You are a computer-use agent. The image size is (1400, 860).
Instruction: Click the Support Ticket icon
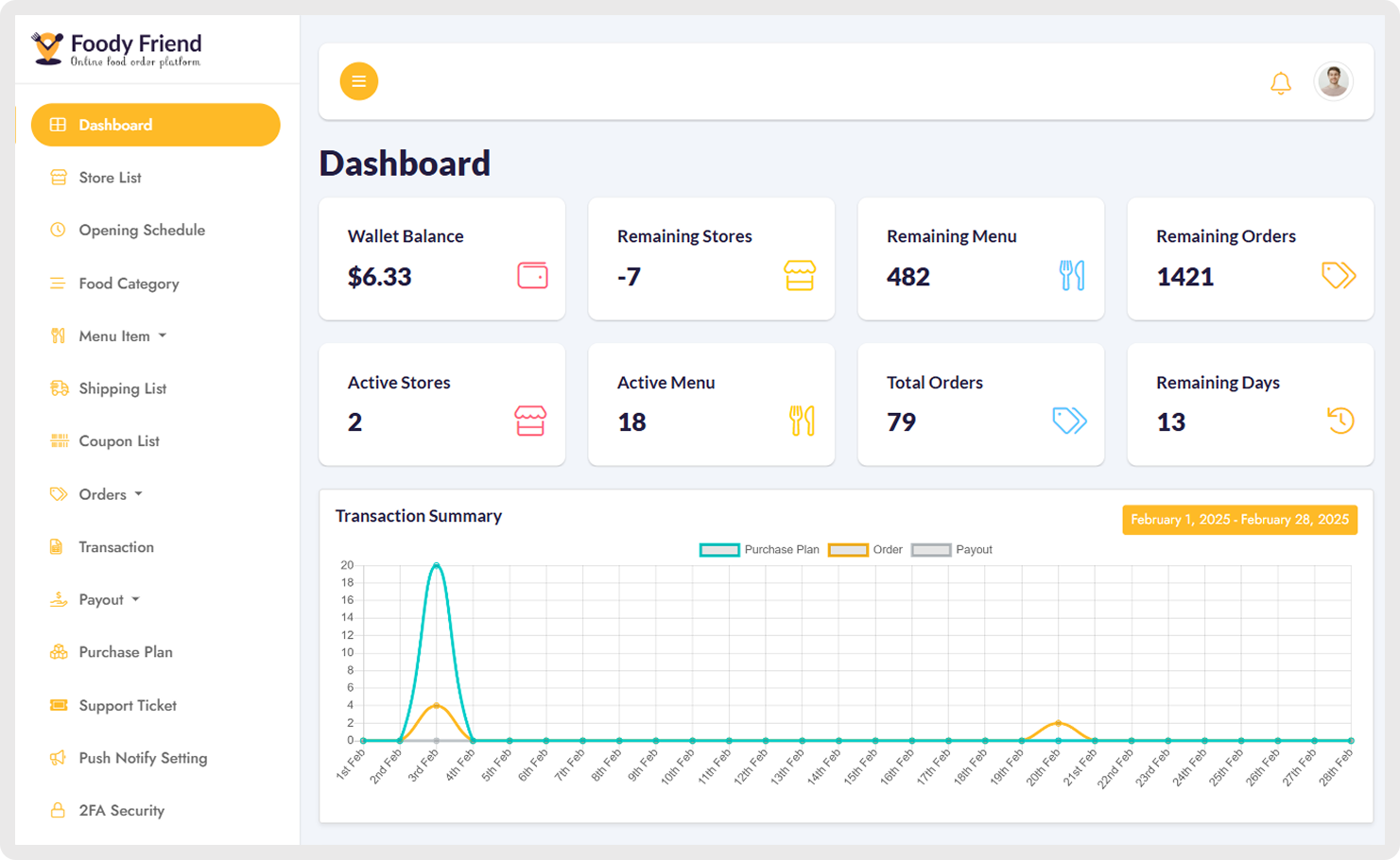[59, 705]
